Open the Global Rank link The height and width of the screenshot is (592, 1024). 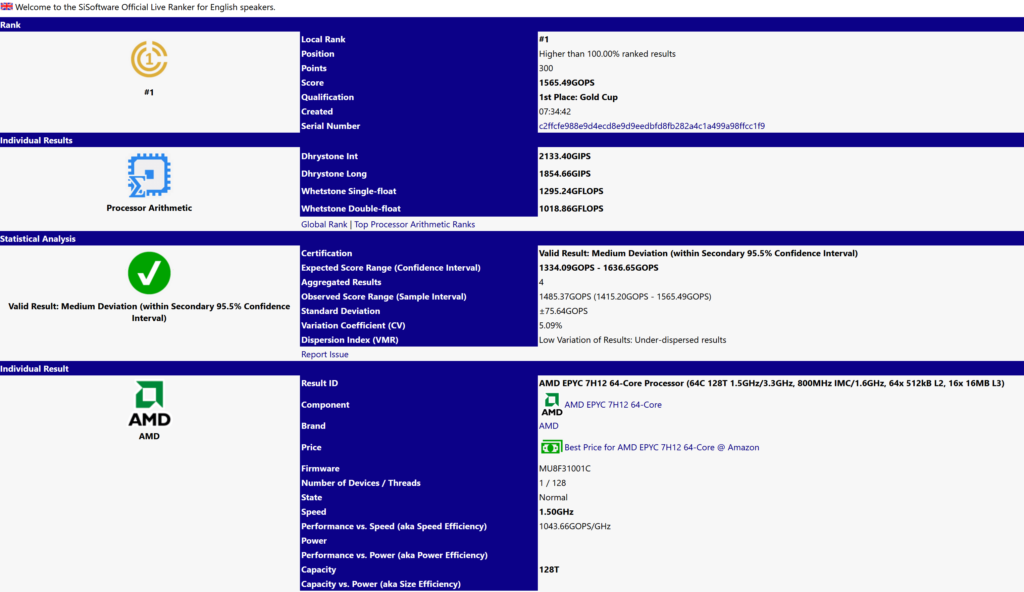click(324, 224)
